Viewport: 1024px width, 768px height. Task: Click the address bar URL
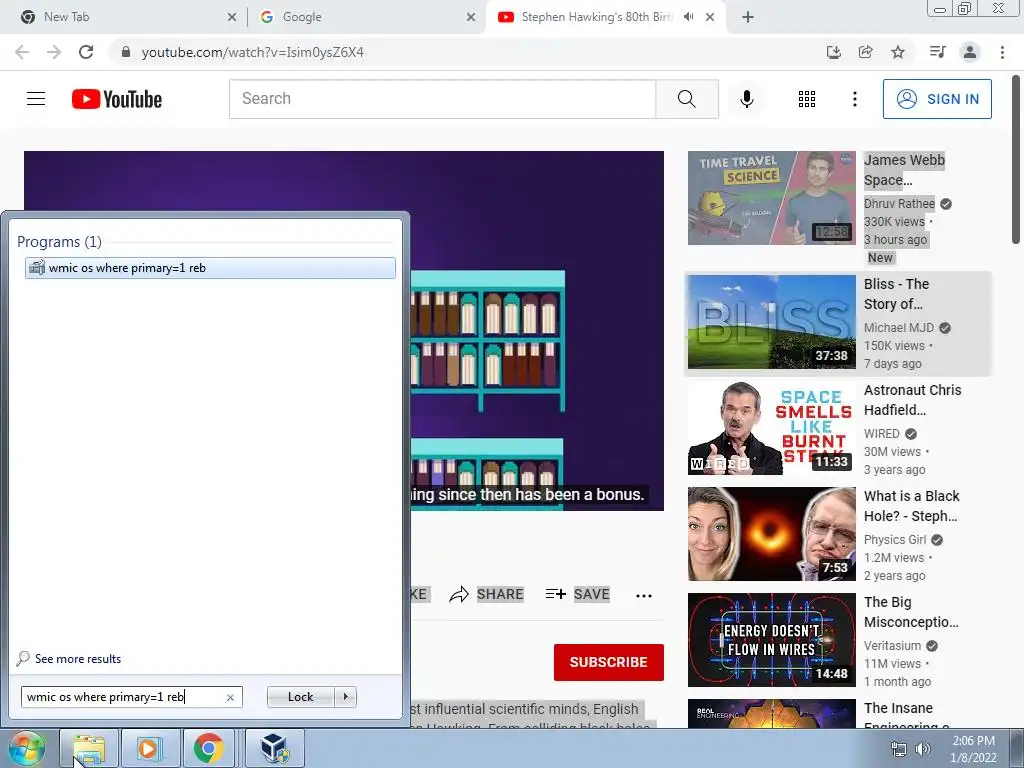coord(253,52)
